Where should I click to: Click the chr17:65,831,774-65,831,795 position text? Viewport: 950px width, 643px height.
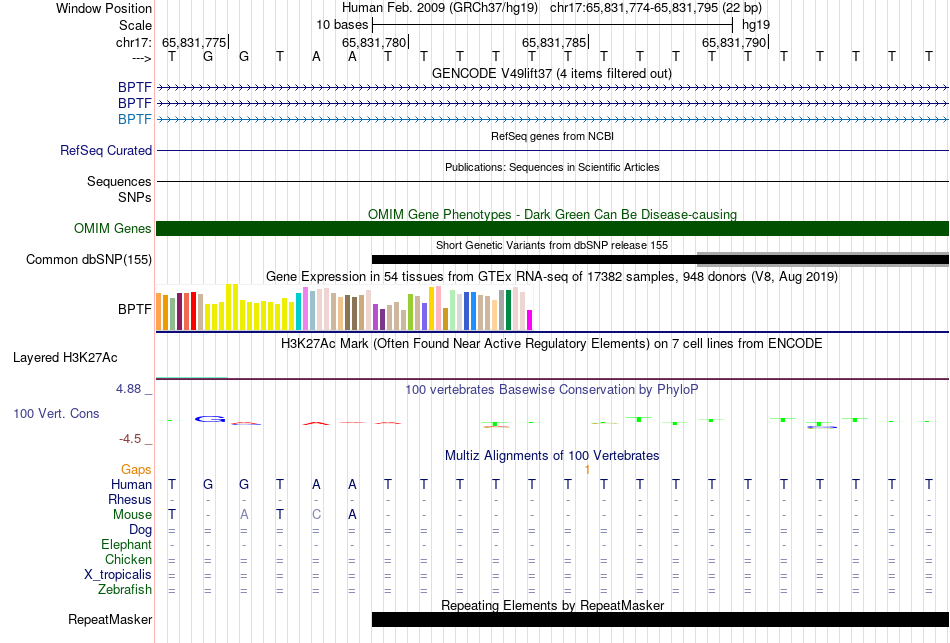pyautogui.click(x=634, y=8)
